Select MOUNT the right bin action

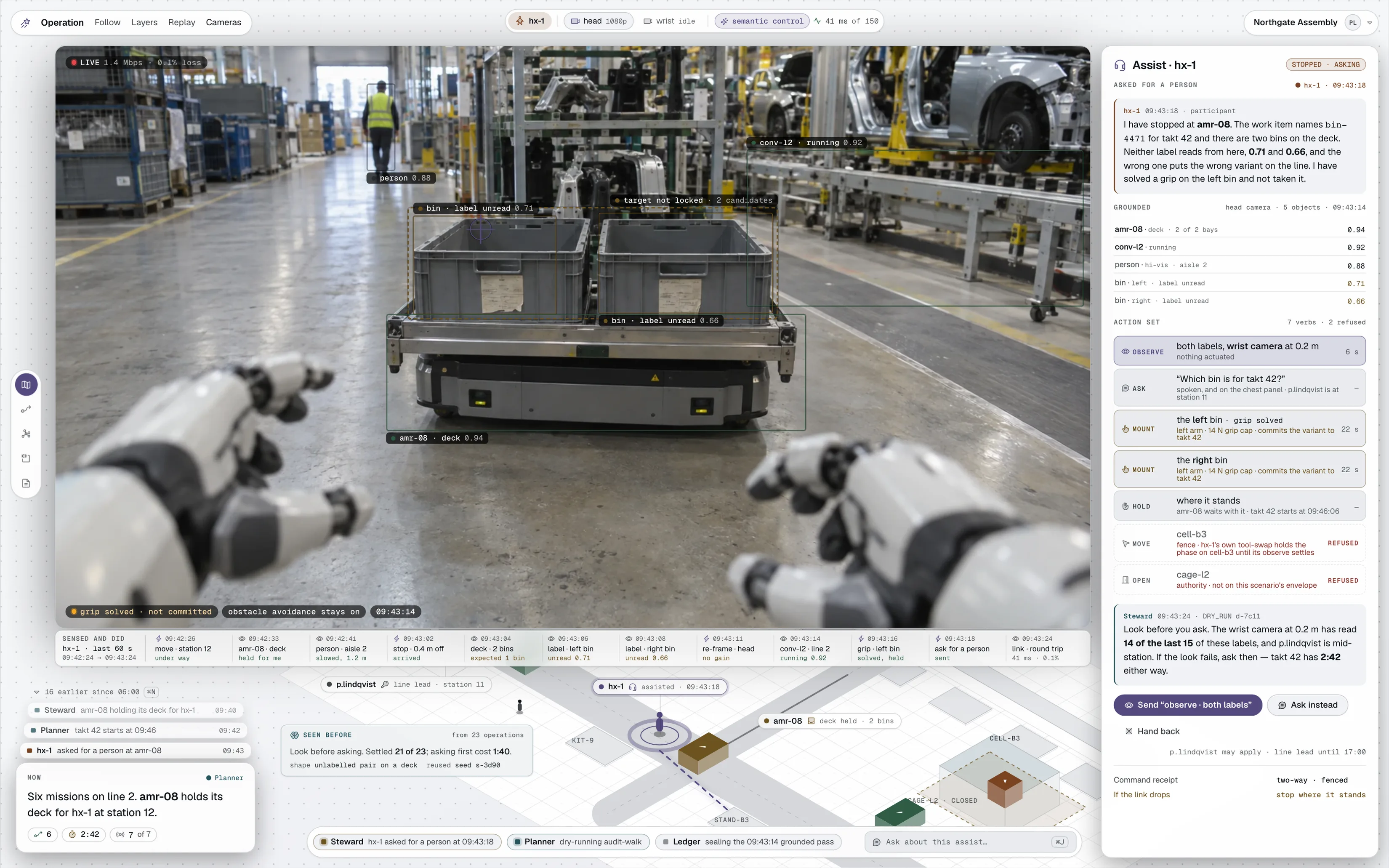click(x=1239, y=469)
